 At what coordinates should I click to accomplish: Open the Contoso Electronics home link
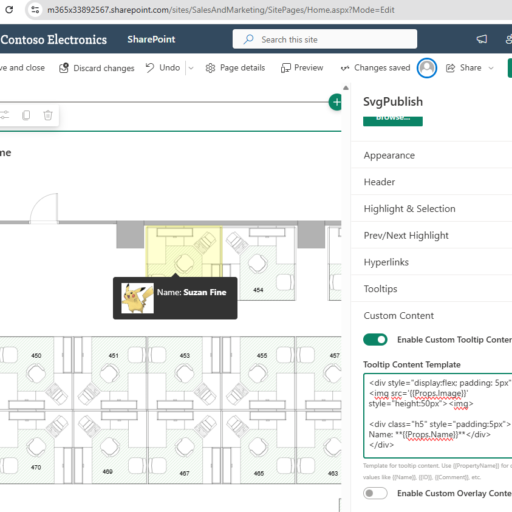point(54,39)
